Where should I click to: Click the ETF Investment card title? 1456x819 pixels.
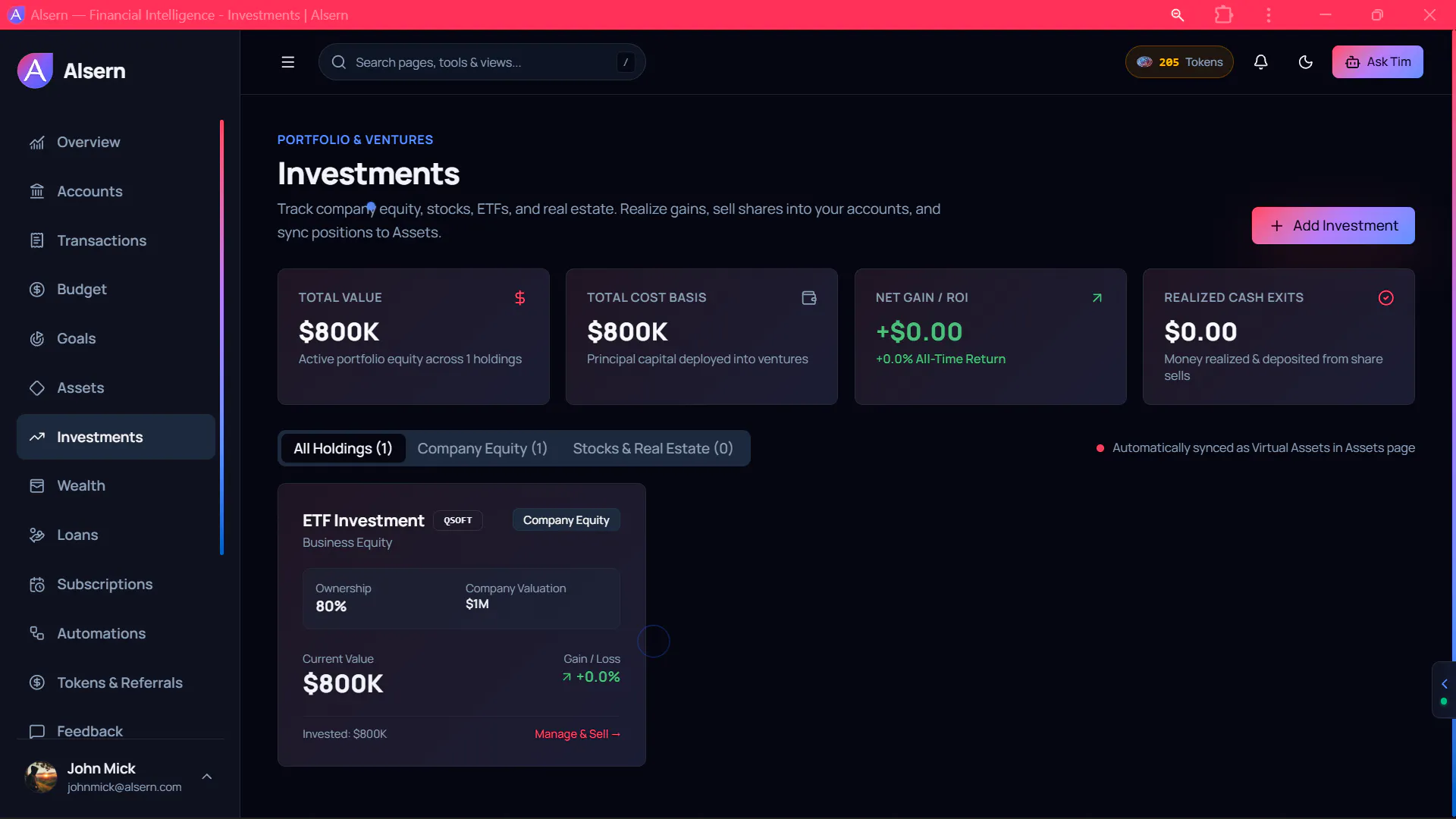363,521
